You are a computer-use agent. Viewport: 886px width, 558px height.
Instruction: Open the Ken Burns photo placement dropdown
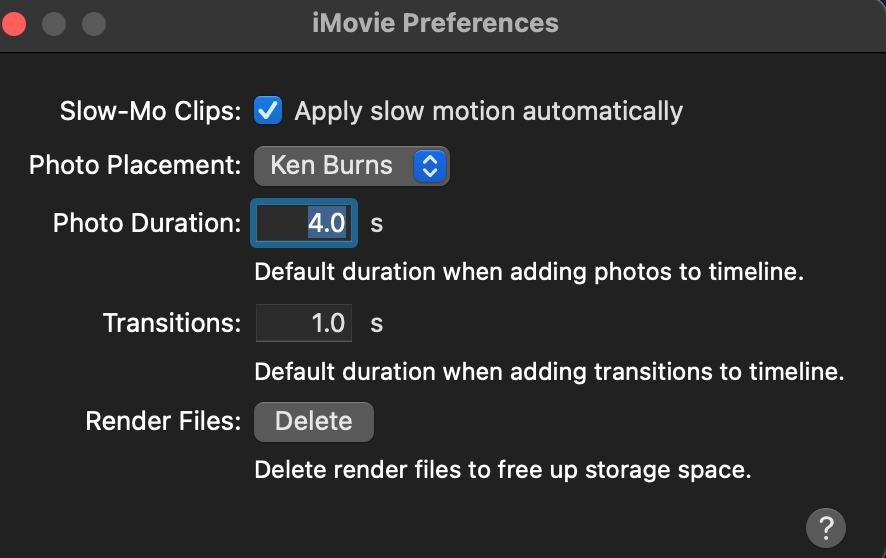[x=351, y=165]
